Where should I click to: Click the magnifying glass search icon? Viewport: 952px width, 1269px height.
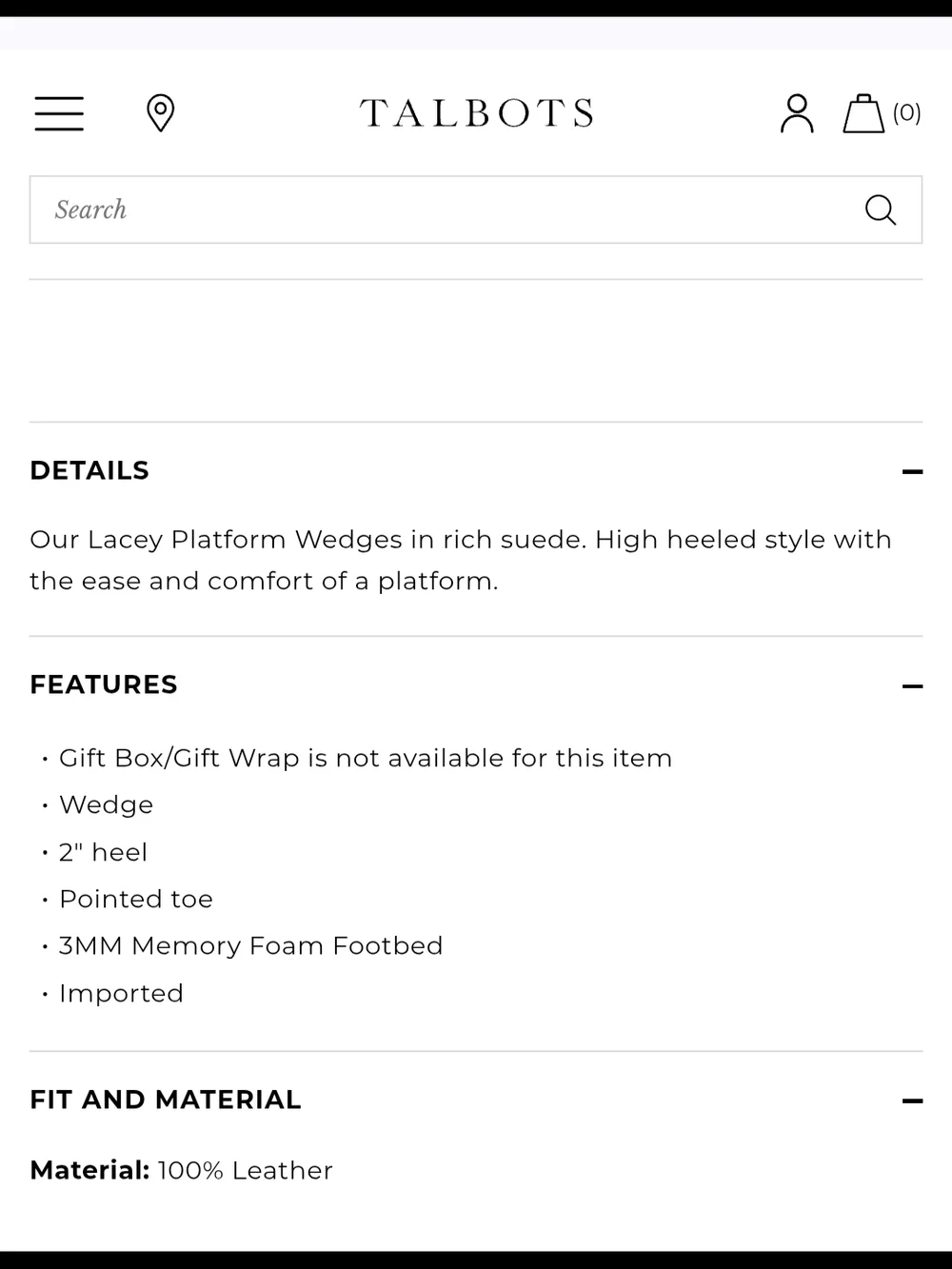point(881,209)
